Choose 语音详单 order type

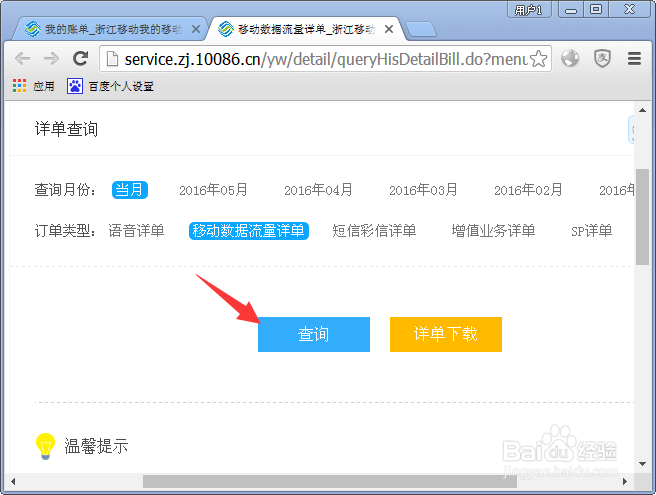pyautogui.click(x=136, y=231)
